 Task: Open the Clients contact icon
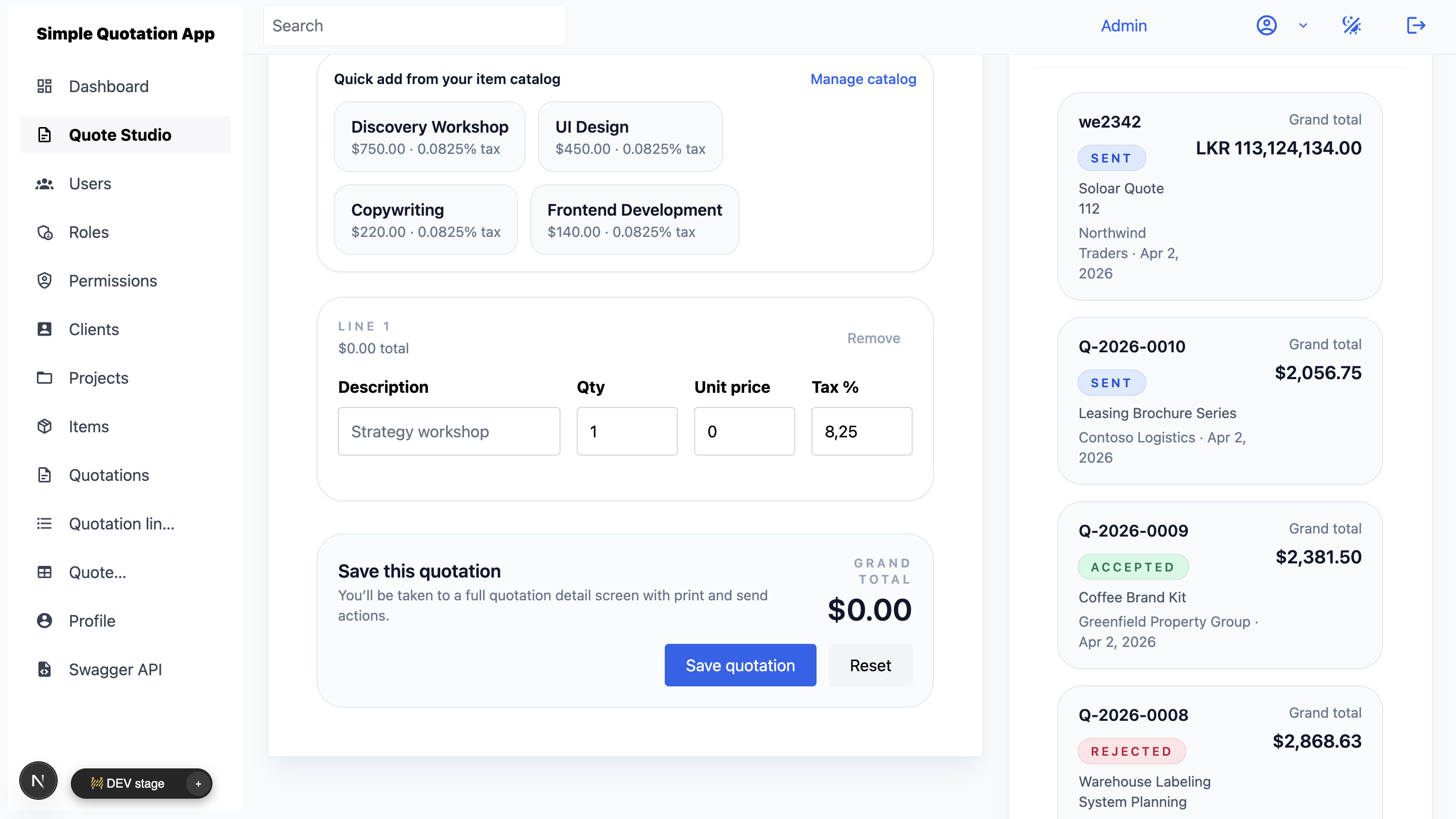tap(45, 329)
